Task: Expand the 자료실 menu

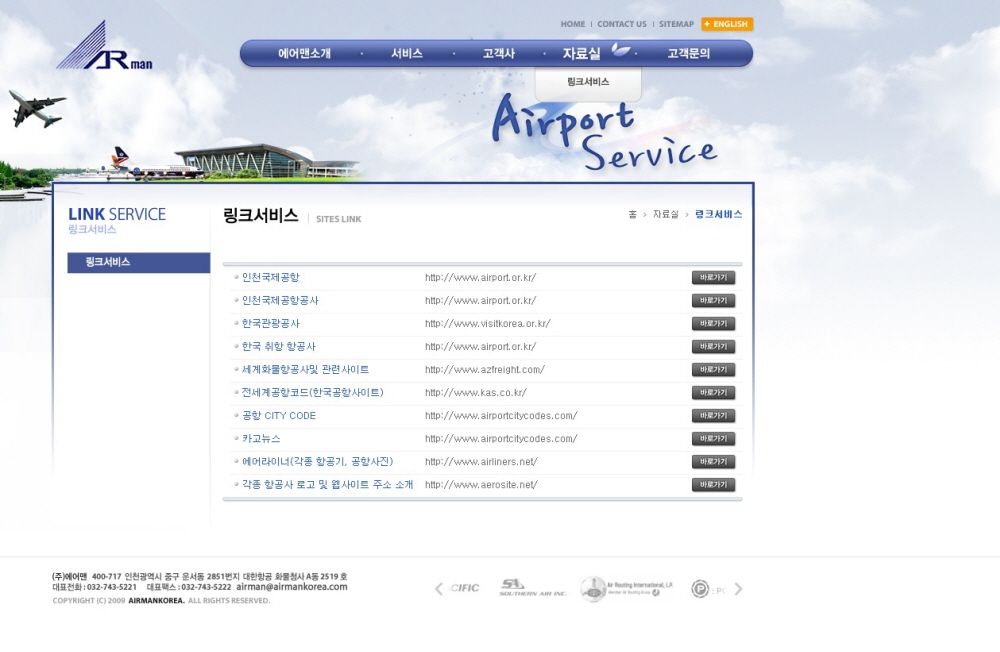Action: pos(581,54)
